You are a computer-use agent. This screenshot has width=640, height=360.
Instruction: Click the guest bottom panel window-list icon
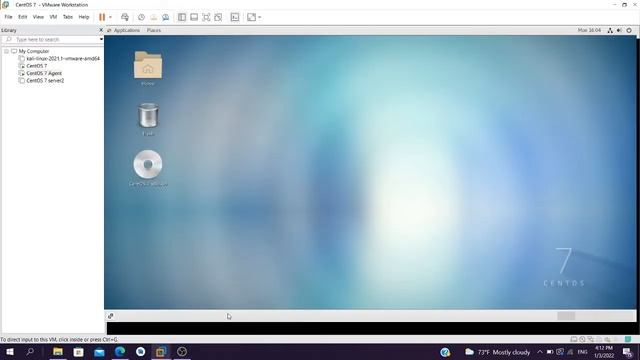tap(111, 316)
